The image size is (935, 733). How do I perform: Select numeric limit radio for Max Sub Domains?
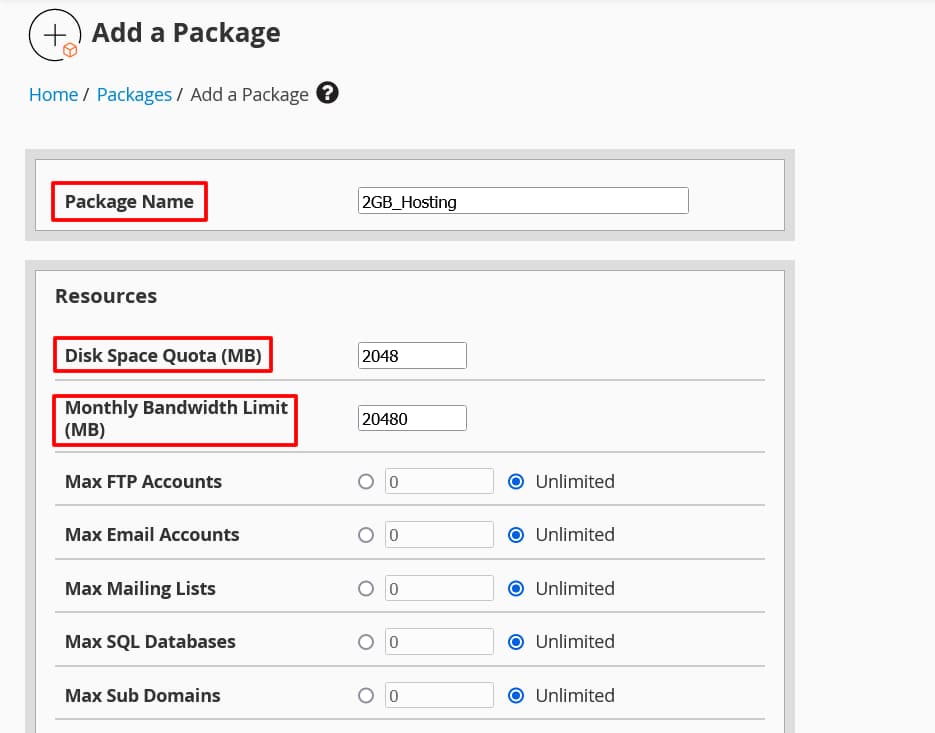pos(366,695)
